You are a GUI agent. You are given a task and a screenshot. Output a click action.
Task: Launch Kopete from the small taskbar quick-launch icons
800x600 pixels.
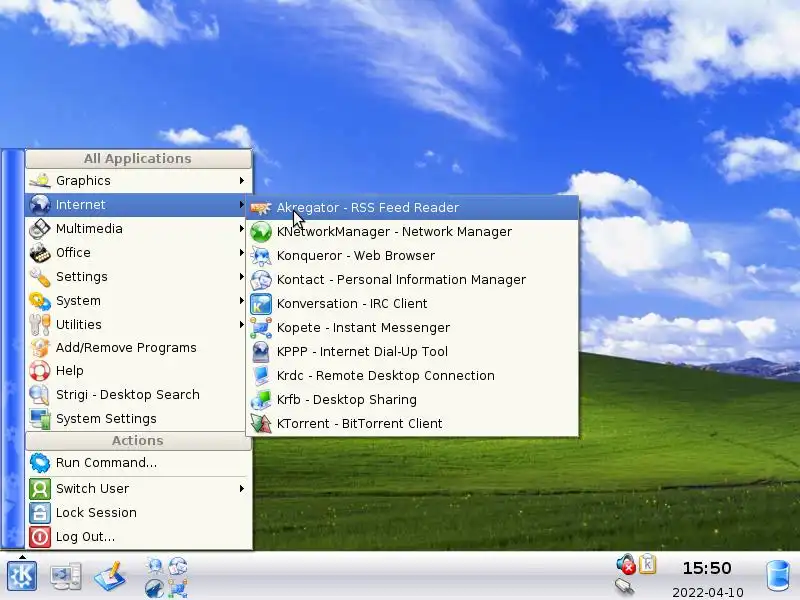click(x=178, y=588)
